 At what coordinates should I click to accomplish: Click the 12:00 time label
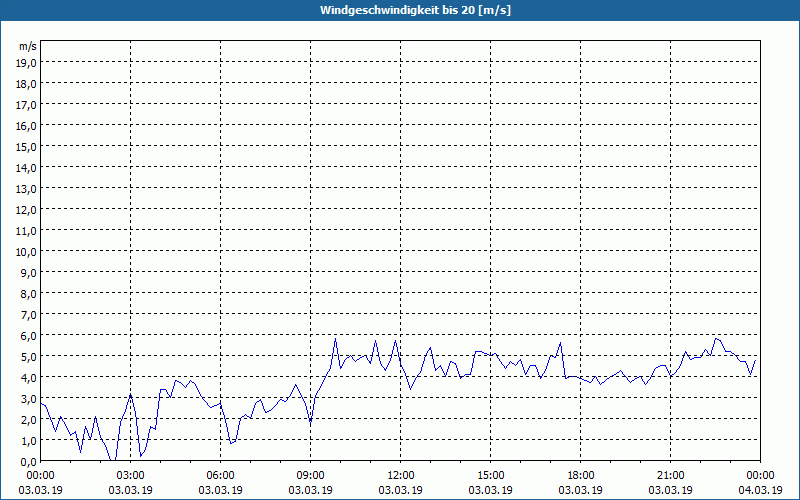[401, 476]
